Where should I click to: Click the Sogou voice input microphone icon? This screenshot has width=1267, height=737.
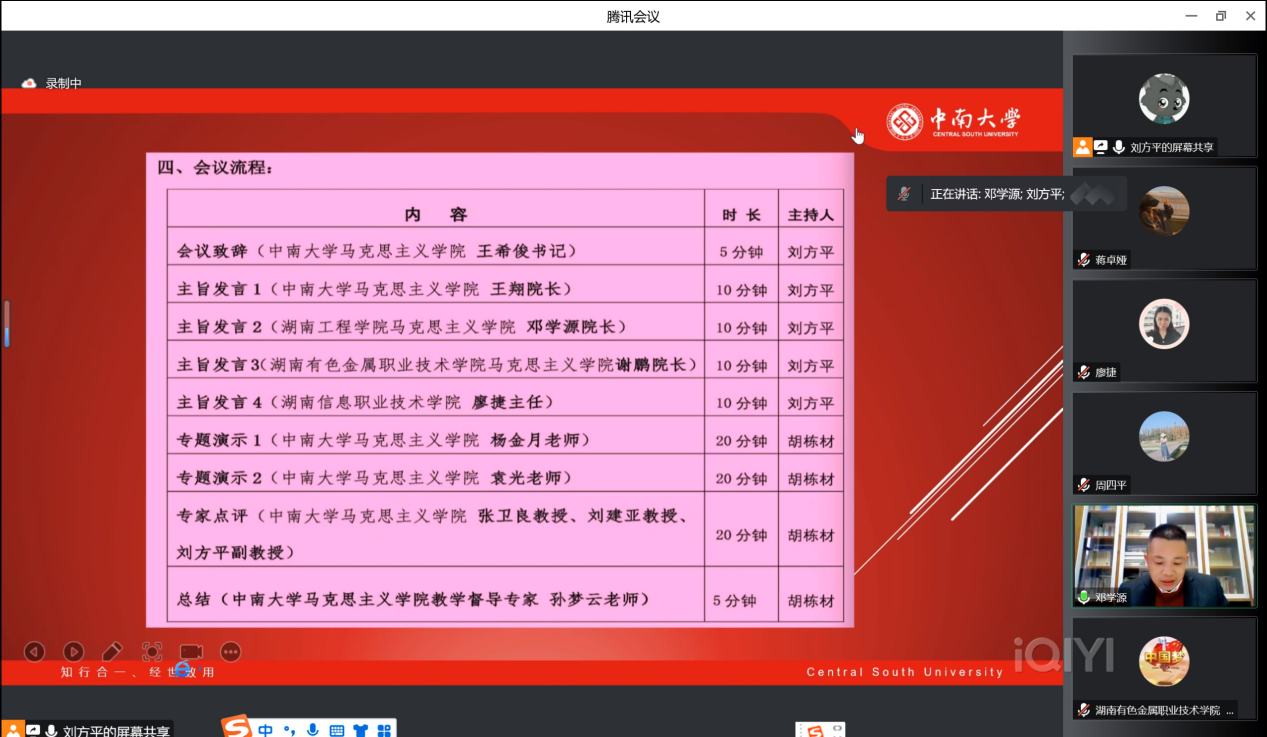coord(313,731)
